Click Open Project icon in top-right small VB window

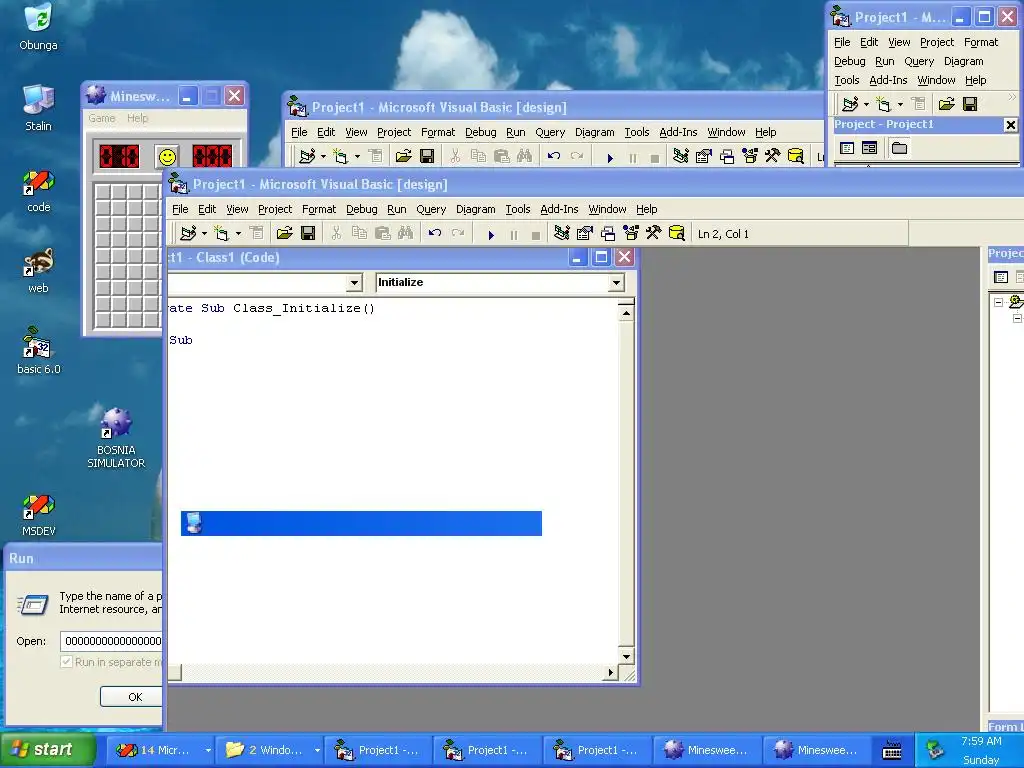pos(946,104)
